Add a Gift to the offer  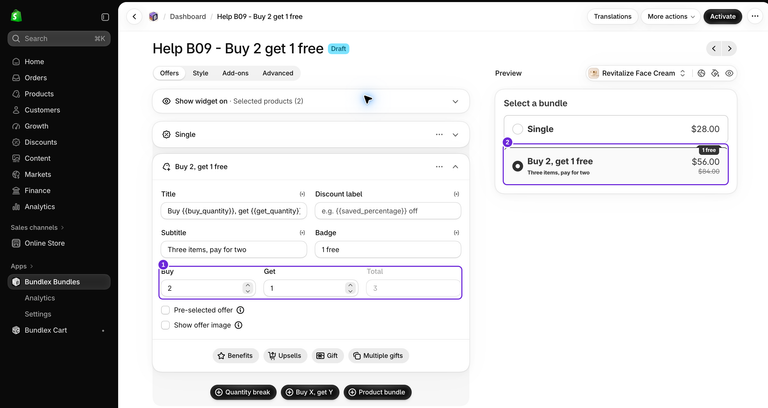327,356
